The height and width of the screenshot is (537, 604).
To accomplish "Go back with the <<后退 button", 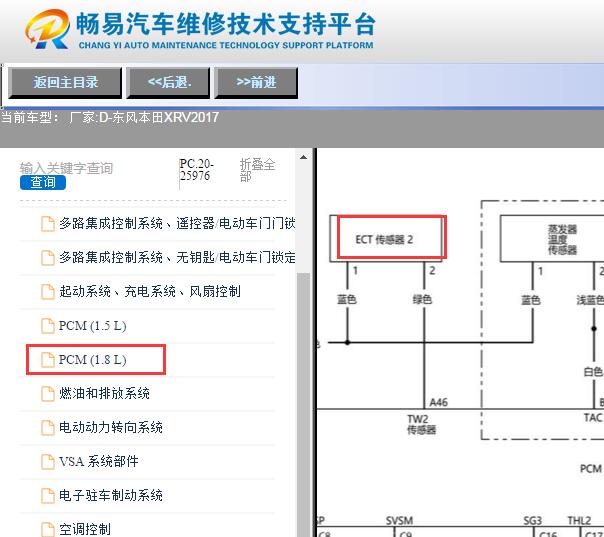I will pyautogui.click(x=169, y=82).
